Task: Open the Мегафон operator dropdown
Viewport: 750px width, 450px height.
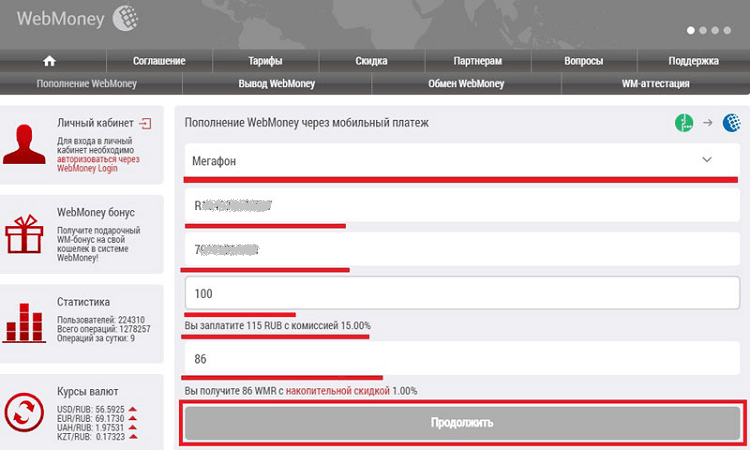Action: tap(462, 161)
